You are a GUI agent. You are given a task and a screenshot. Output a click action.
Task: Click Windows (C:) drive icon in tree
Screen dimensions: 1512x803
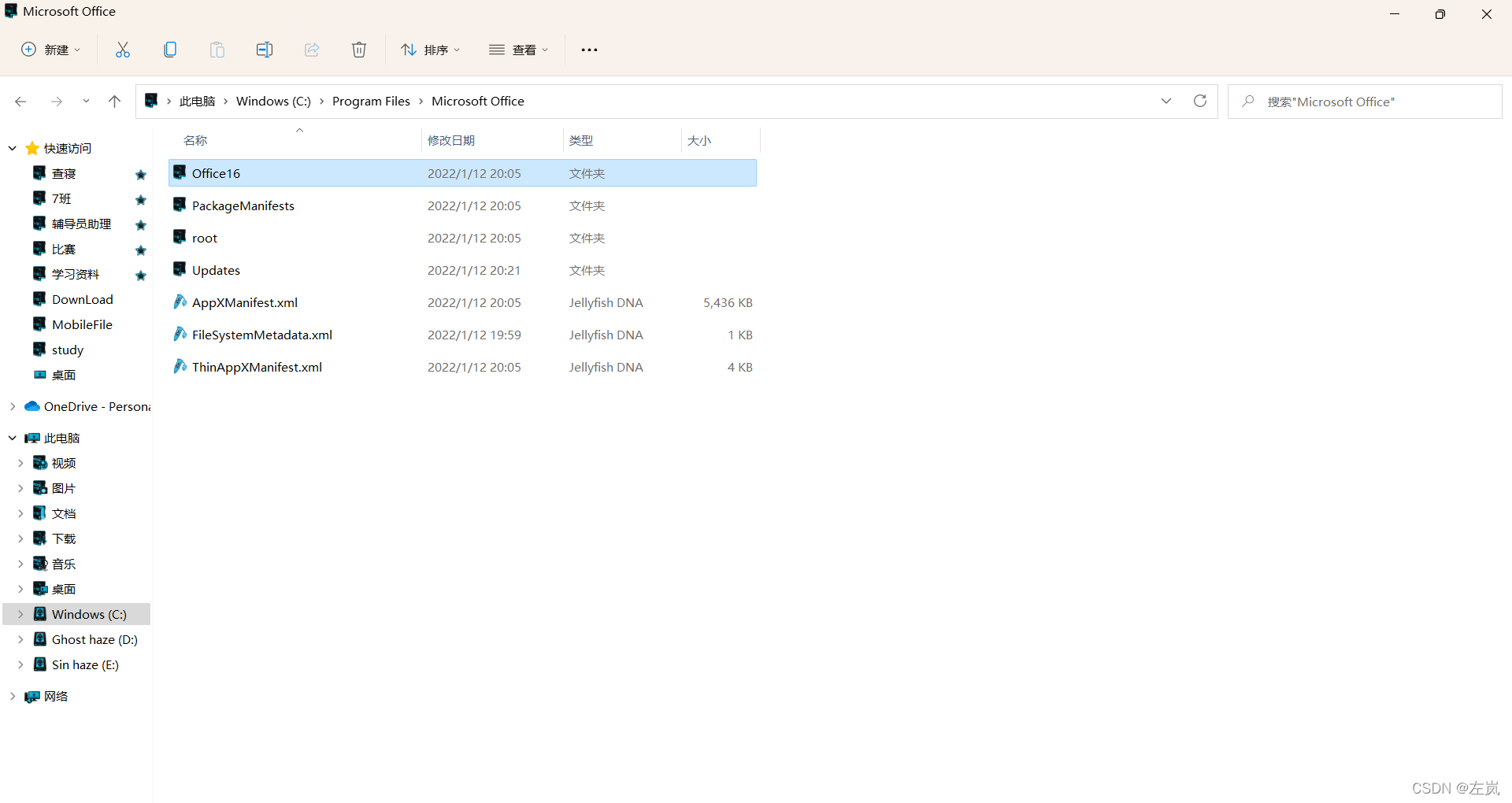point(40,614)
